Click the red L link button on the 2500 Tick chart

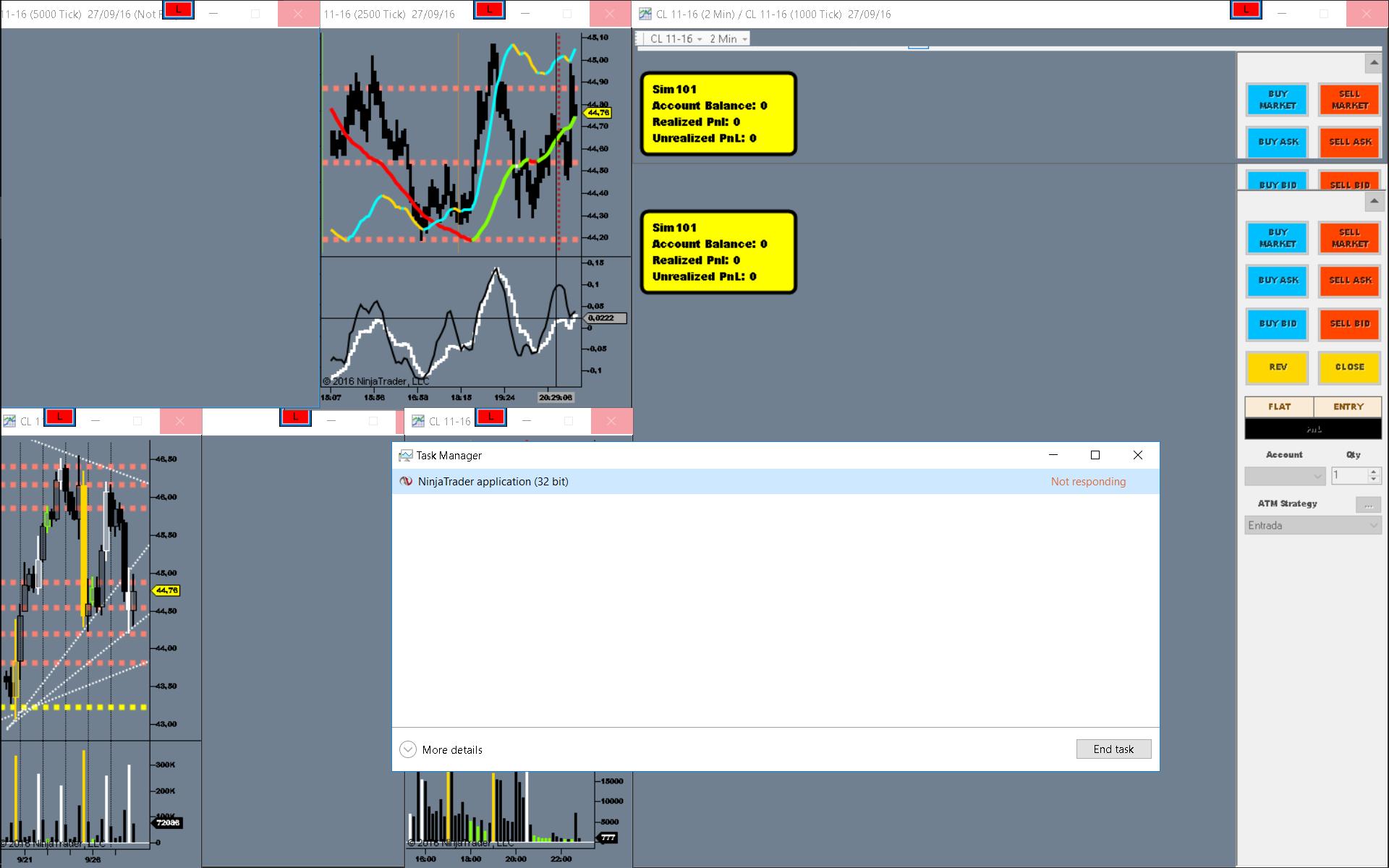(489, 10)
